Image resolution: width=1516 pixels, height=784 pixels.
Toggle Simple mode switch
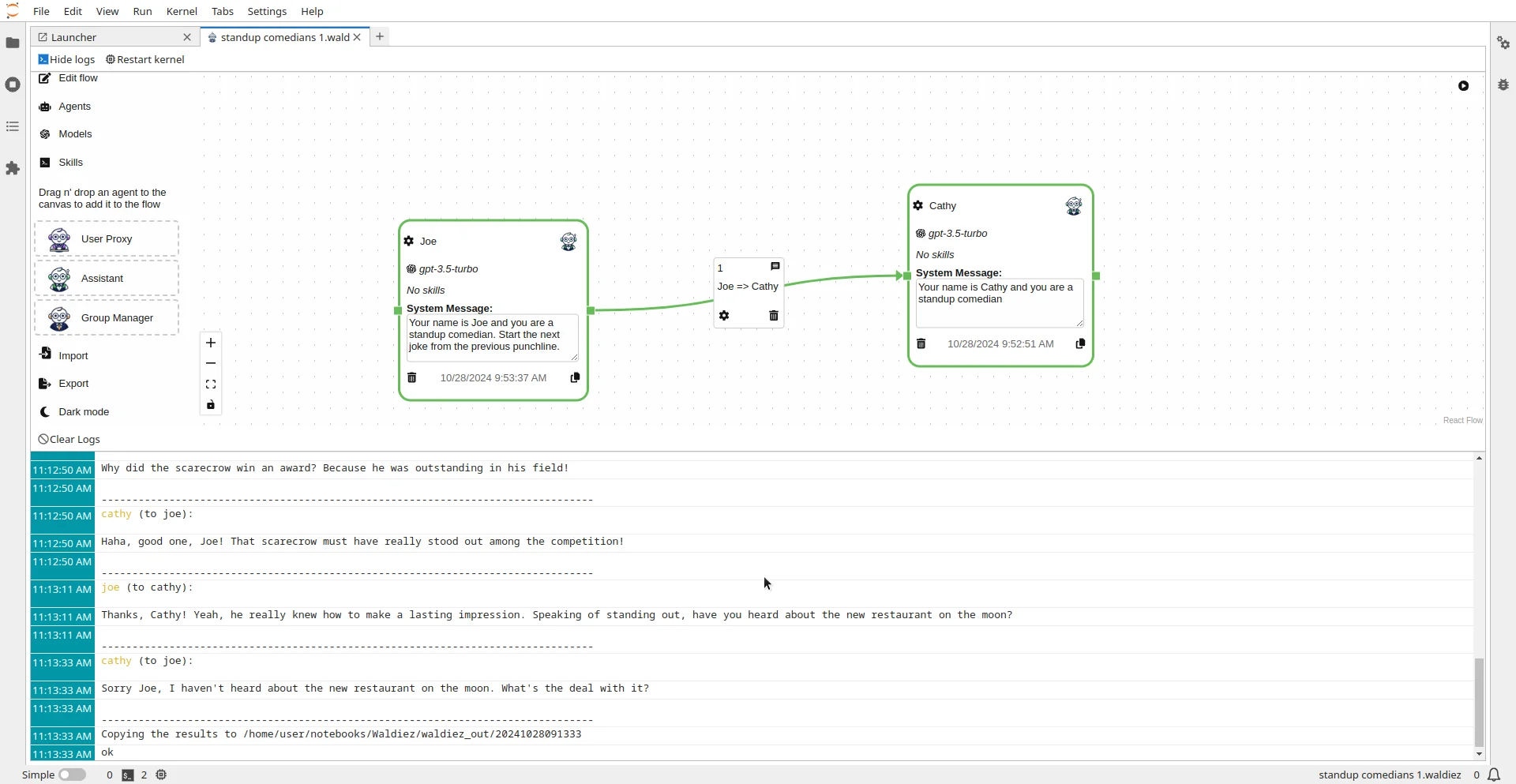click(x=72, y=775)
